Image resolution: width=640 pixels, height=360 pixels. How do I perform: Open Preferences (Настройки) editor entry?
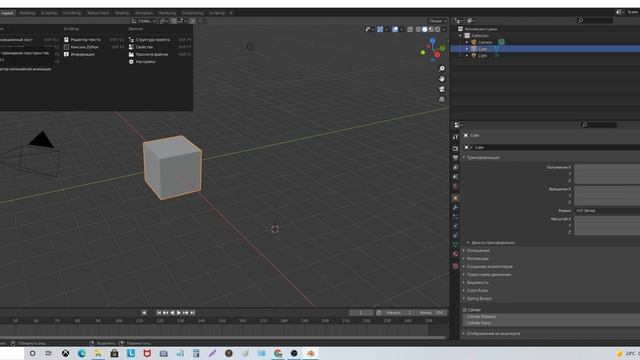[142, 62]
